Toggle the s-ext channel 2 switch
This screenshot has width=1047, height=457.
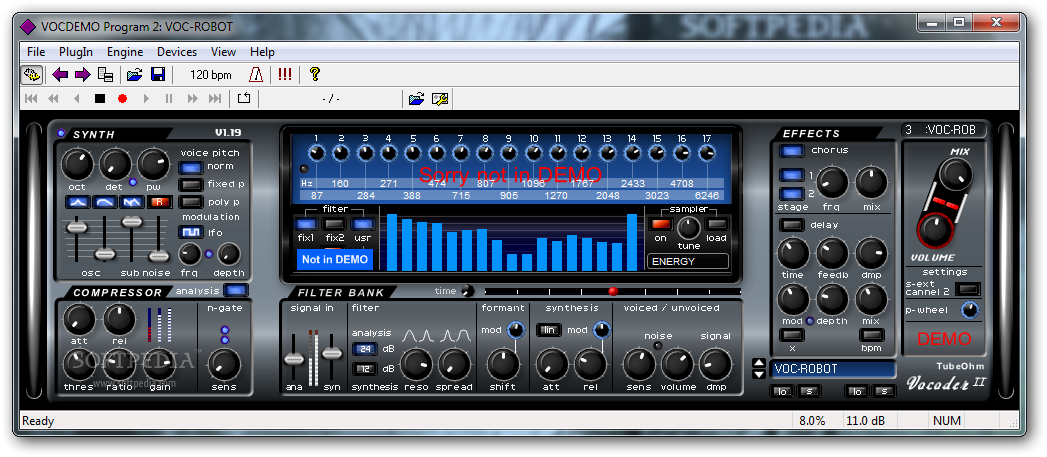tap(968, 289)
